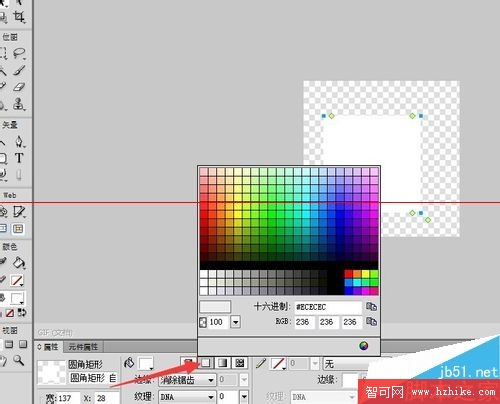Open the system color picker wheel
The height and width of the screenshot is (404, 500).
(x=364, y=346)
